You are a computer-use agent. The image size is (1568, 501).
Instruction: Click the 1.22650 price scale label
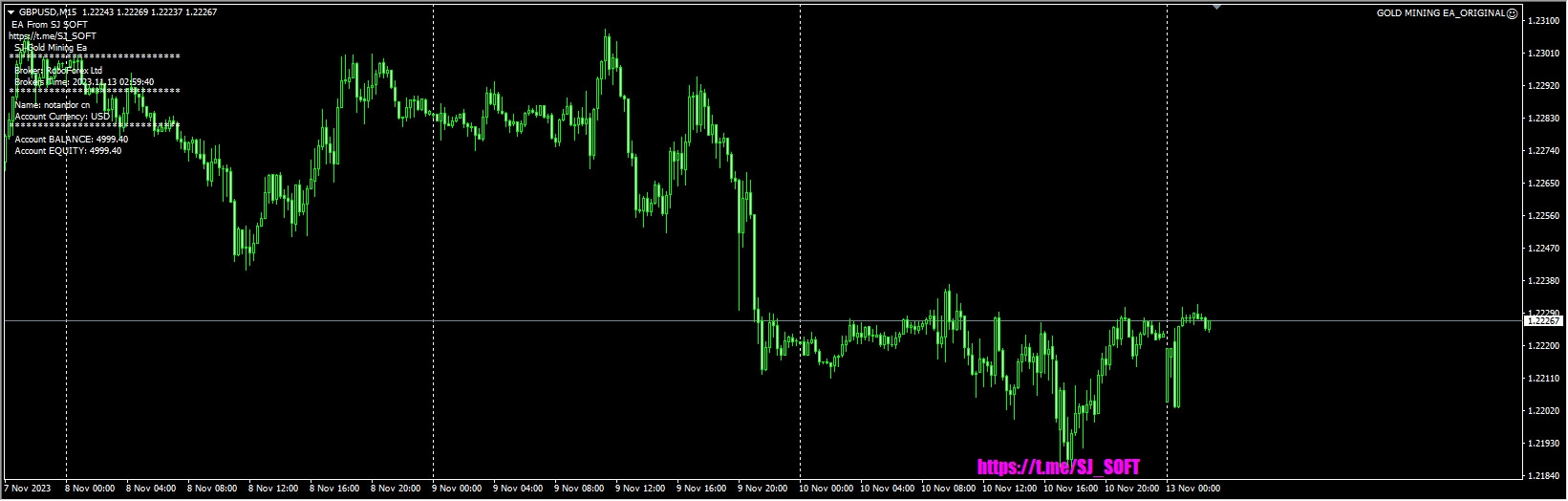(x=1544, y=184)
